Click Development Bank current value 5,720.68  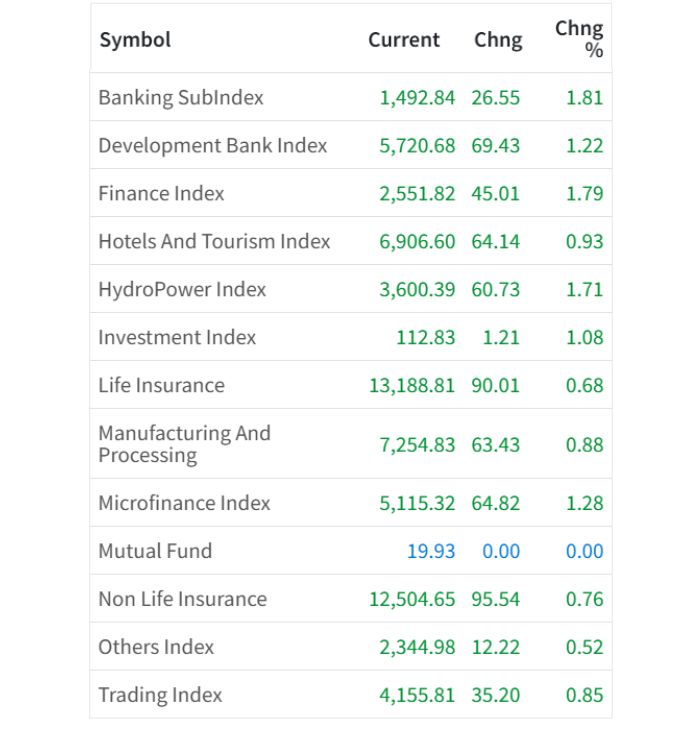pyautogui.click(x=417, y=146)
